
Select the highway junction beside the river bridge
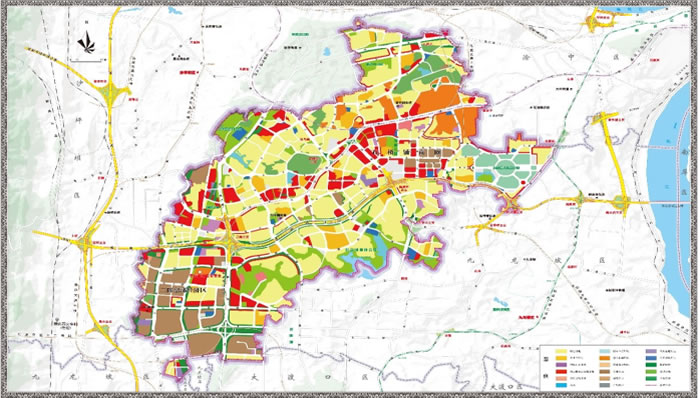point(621,203)
